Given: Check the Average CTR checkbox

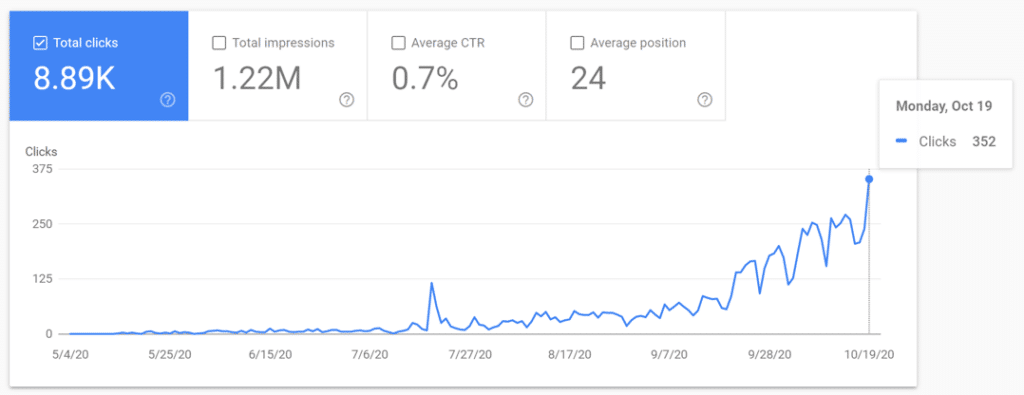Looking at the screenshot, I should 398,43.
